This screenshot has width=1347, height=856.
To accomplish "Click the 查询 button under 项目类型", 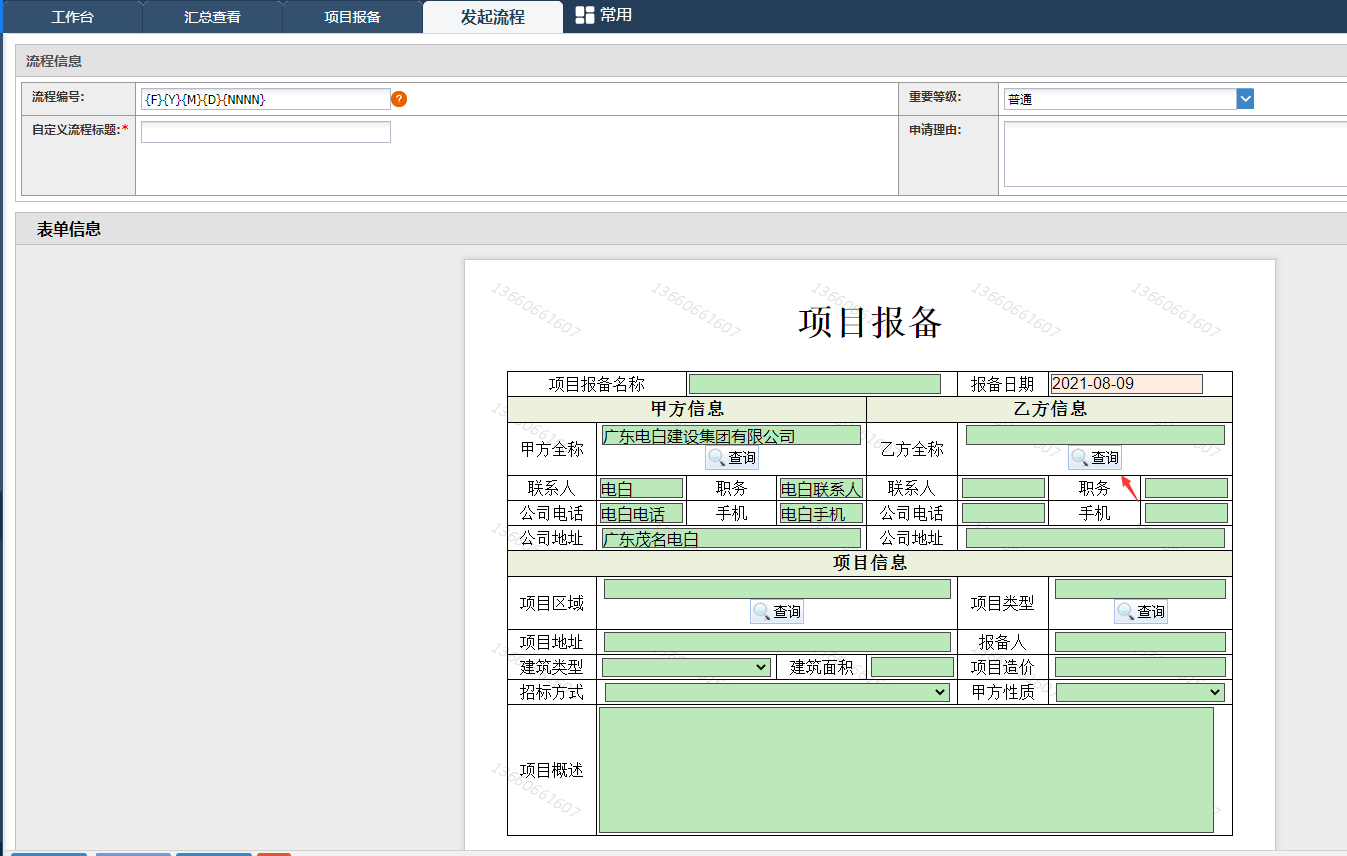I will click(x=1141, y=612).
